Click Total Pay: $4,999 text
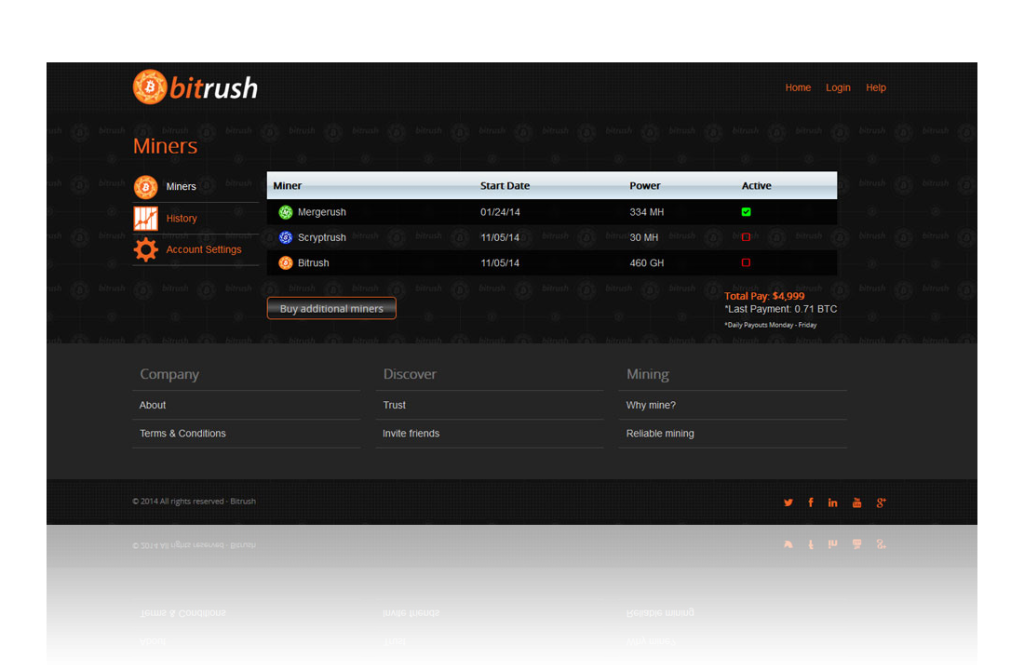This screenshot has height=670, width=1024. pos(764,296)
